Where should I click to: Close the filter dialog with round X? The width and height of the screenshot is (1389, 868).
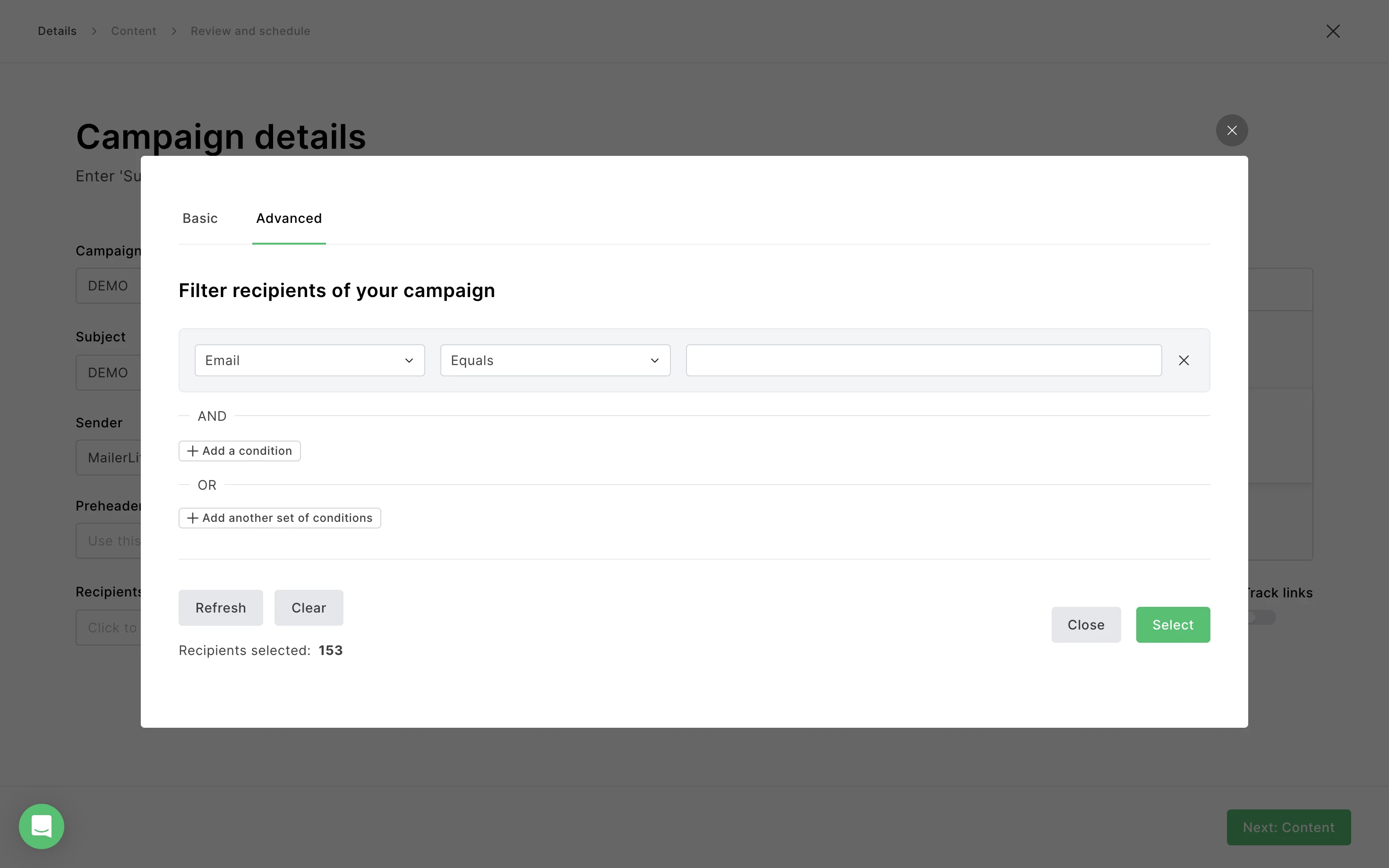click(x=1231, y=130)
